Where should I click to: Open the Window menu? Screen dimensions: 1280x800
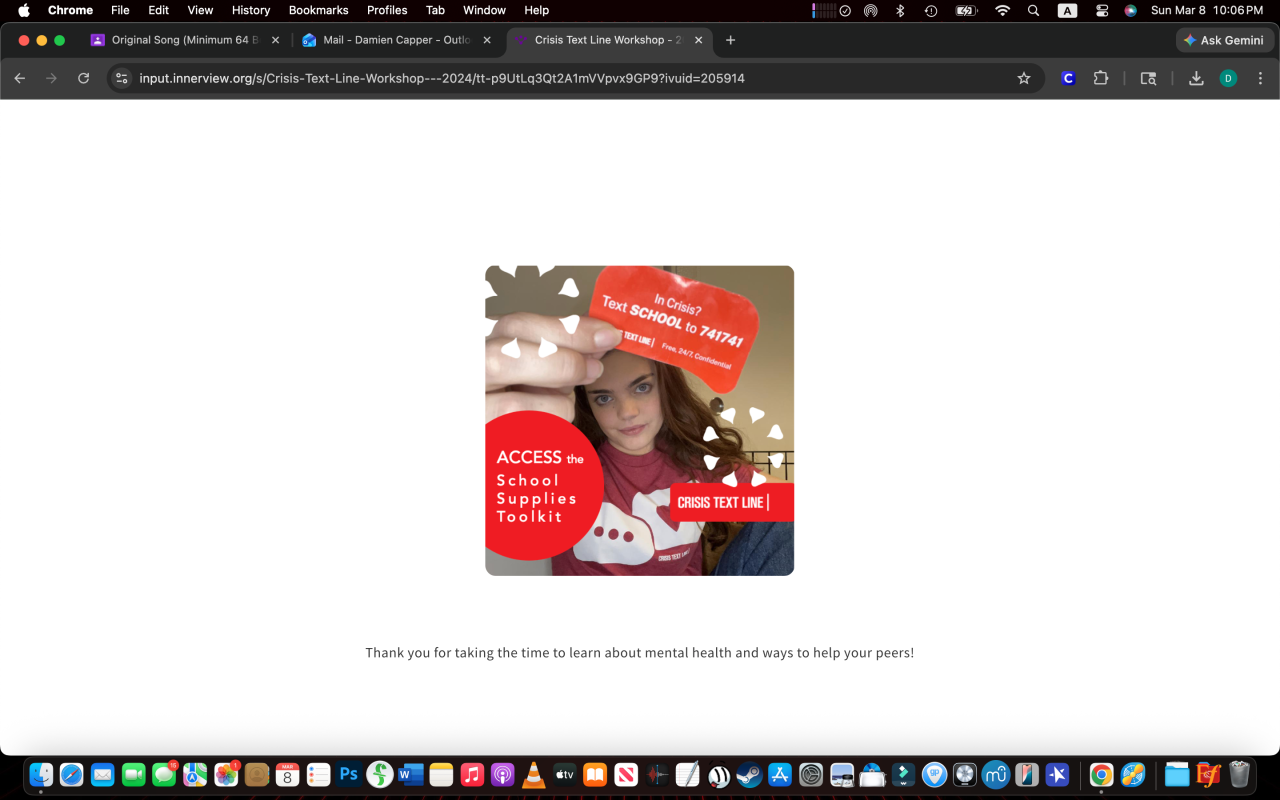(484, 10)
